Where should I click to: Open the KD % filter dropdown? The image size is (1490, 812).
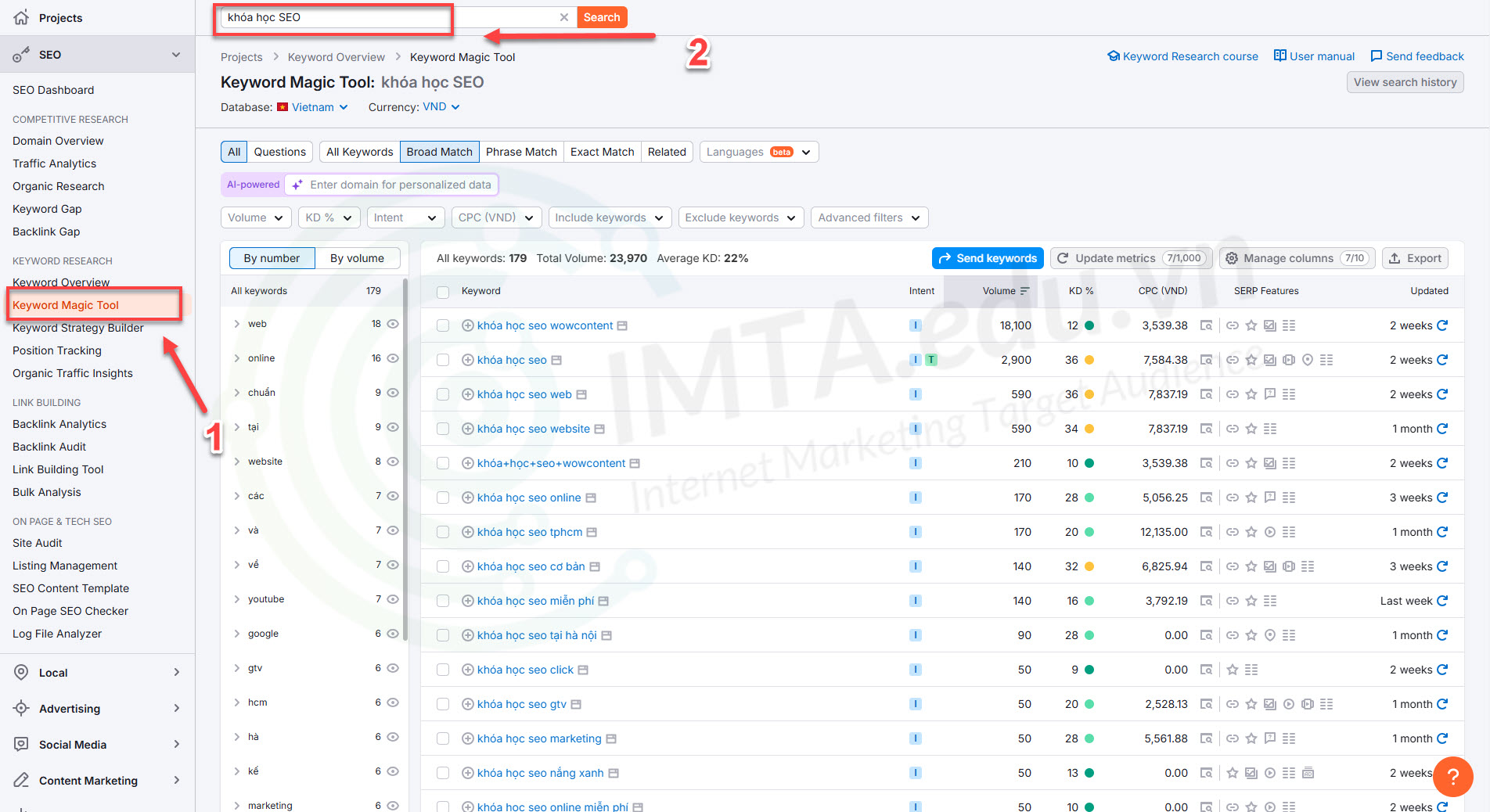[329, 217]
